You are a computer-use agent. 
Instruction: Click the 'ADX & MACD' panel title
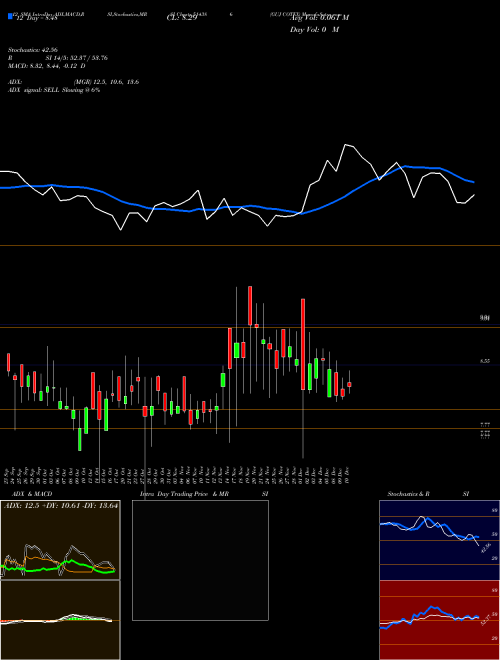(x=32, y=494)
